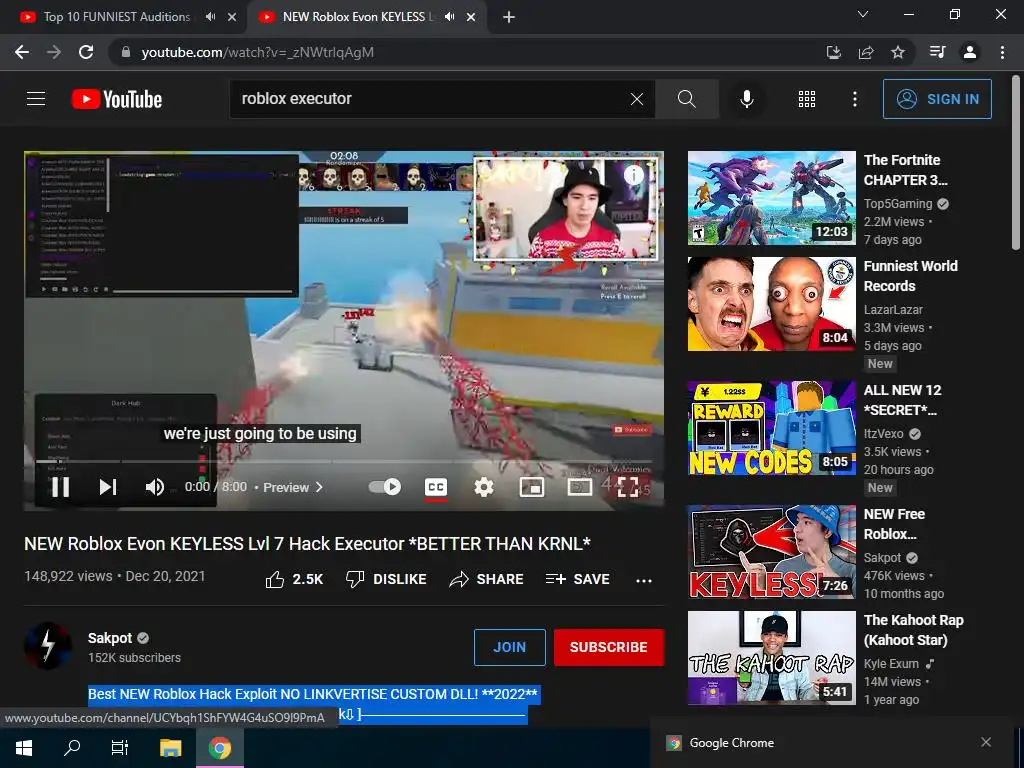Toggle autoplay switch in player
The image size is (1024, 768).
385,487
